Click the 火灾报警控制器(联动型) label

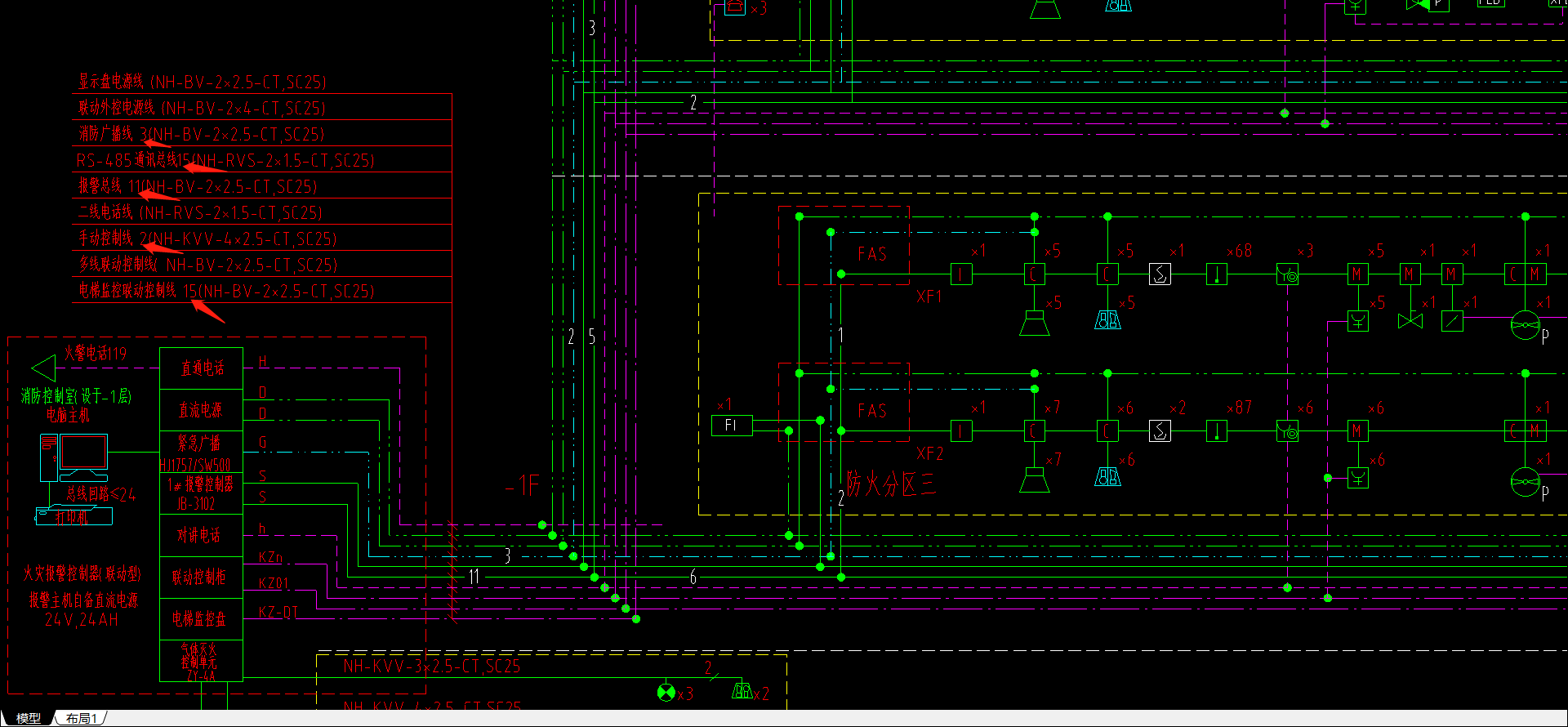pos(82,573)
